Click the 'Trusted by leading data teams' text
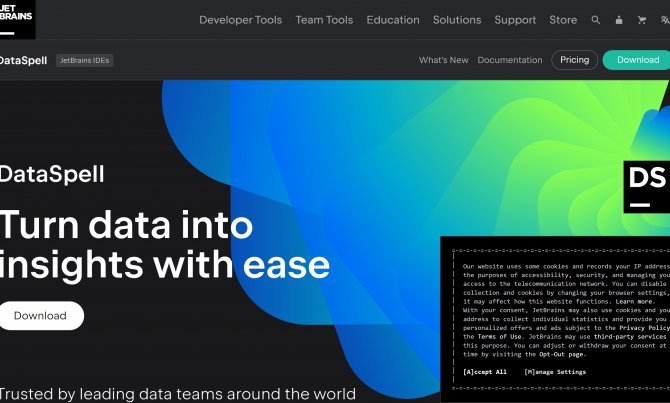This screenshot has width=670, height=403. click(x=178, y=394)
